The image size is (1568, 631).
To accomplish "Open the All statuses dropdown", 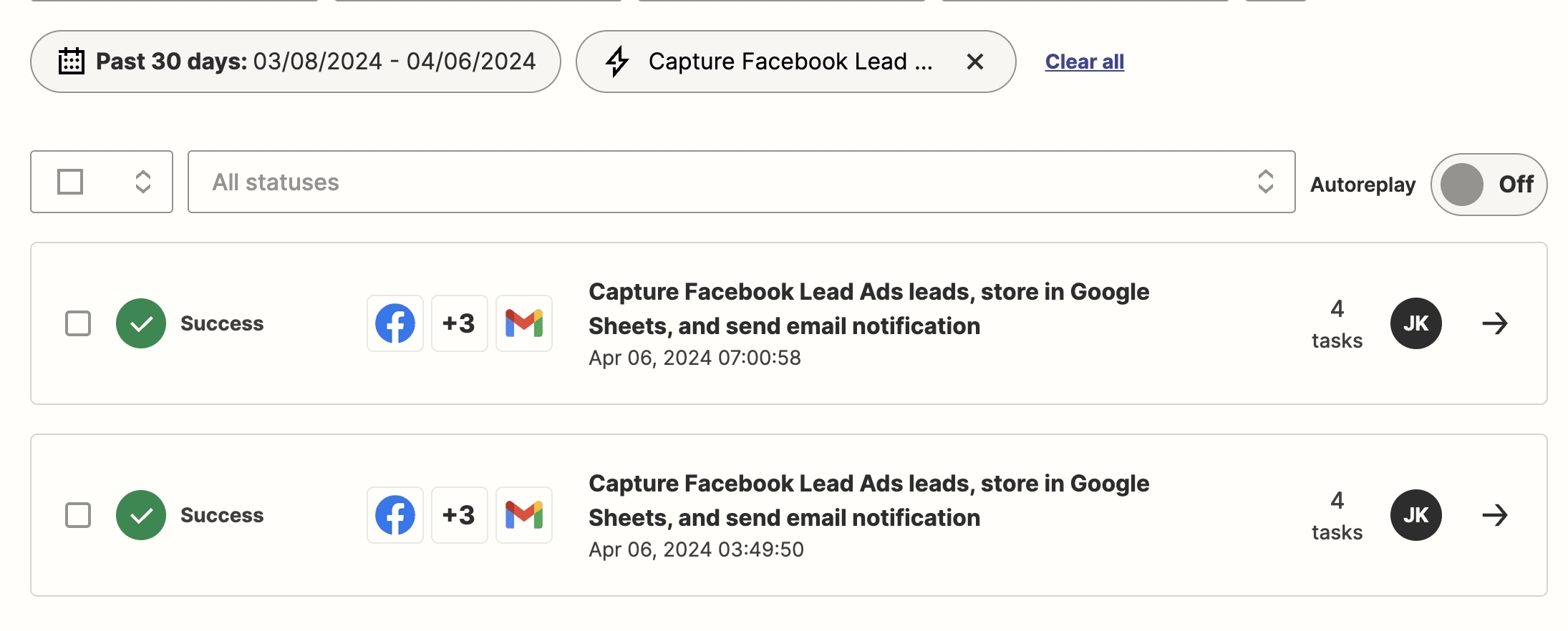I will [x=741, y=182].
